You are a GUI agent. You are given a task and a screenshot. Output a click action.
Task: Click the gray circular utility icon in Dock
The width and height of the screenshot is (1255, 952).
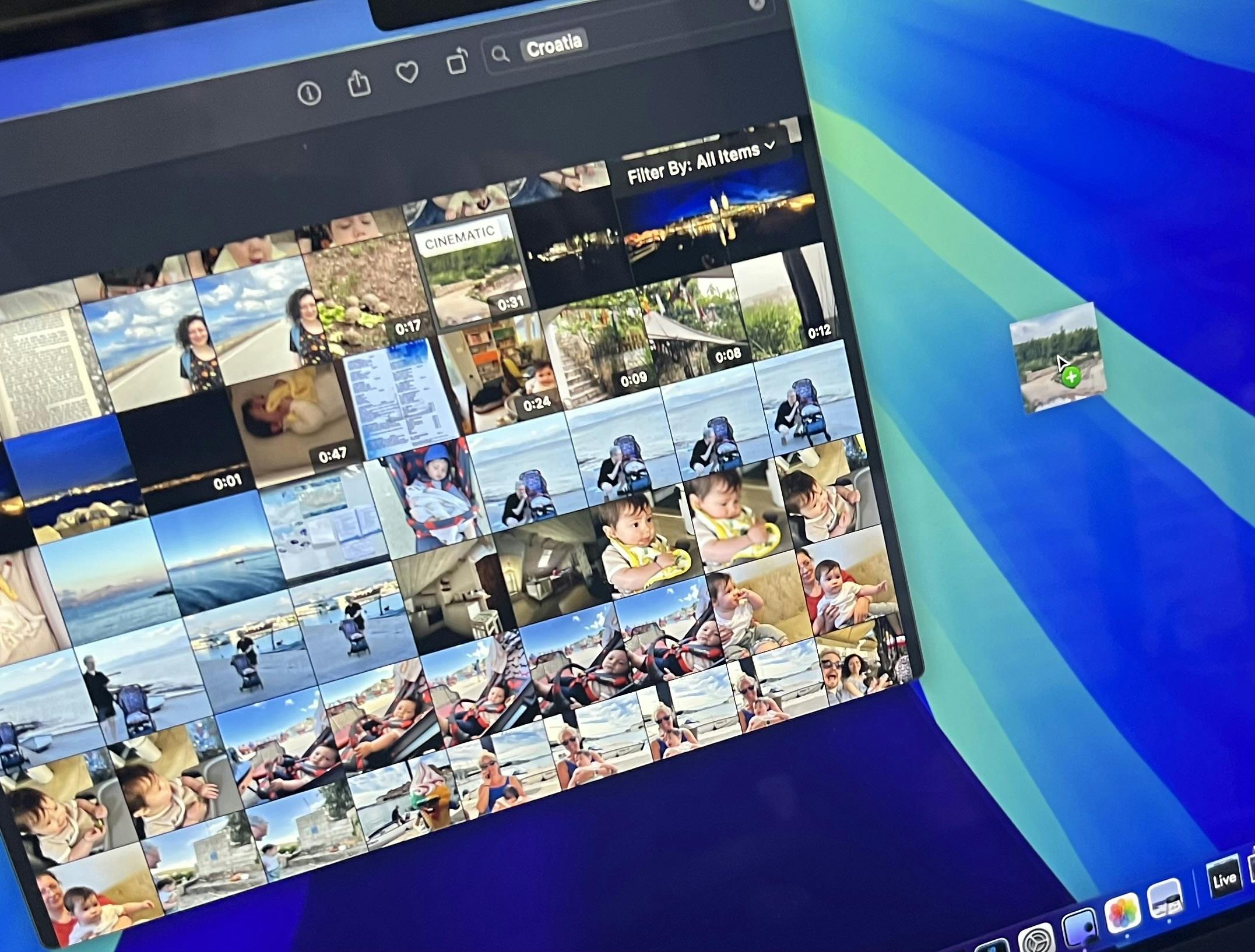point(1036,939)
